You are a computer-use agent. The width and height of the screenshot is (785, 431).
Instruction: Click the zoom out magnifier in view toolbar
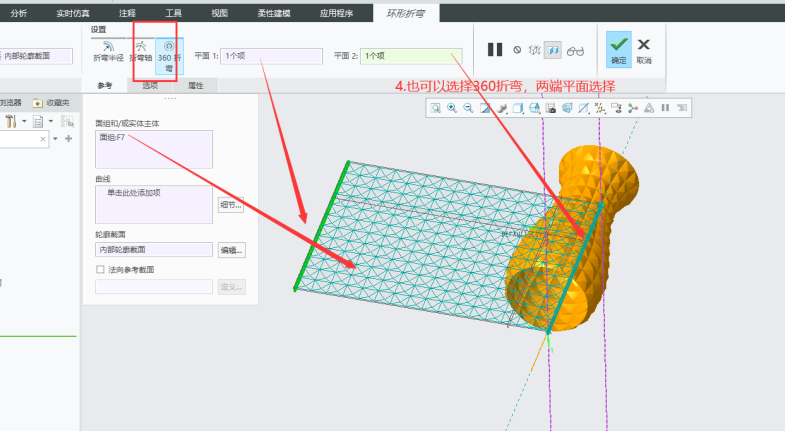pyautogui.click(x=468, y=108)
